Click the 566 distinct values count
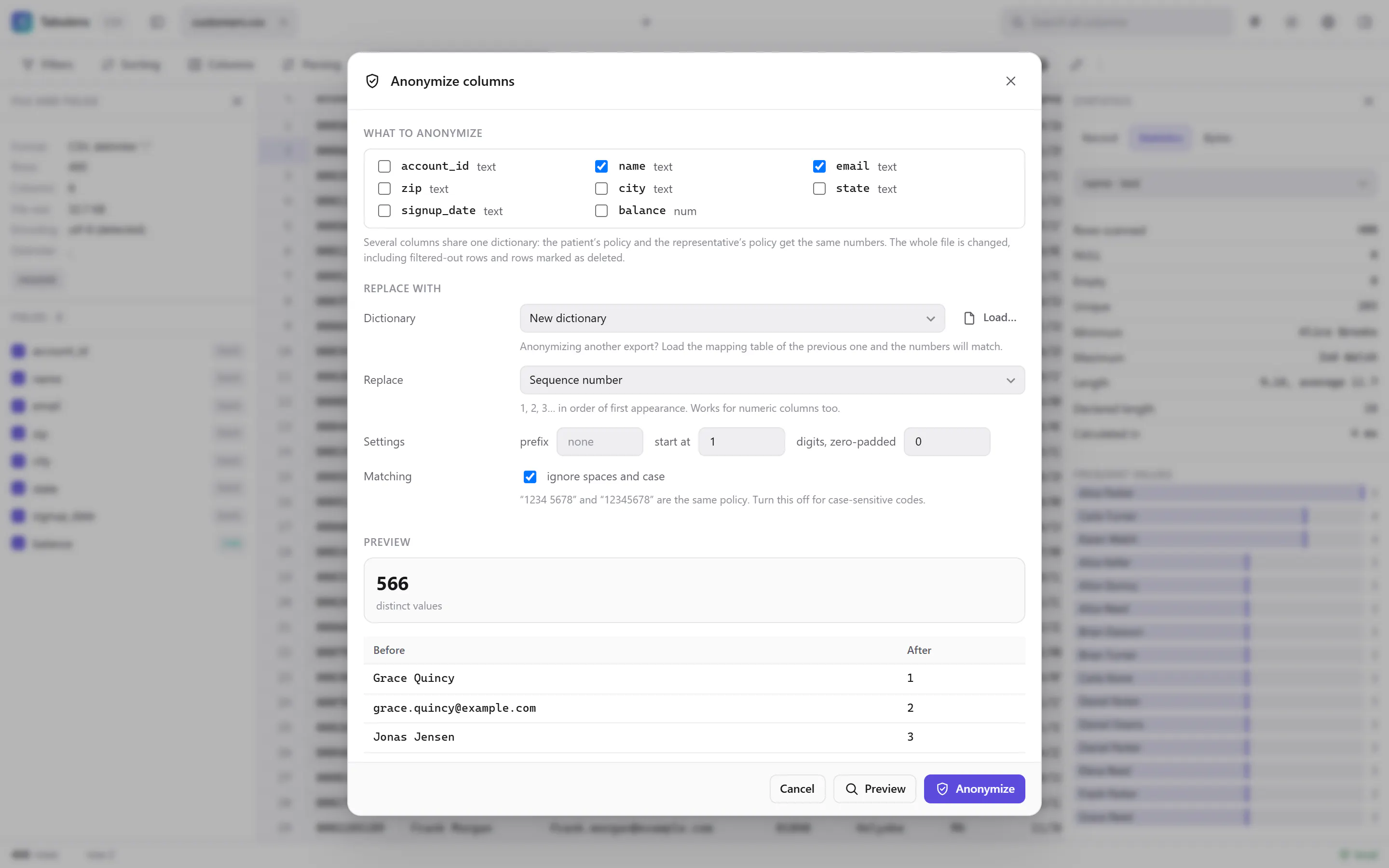This screenshot has width=1389, height=868. (392, 583)
